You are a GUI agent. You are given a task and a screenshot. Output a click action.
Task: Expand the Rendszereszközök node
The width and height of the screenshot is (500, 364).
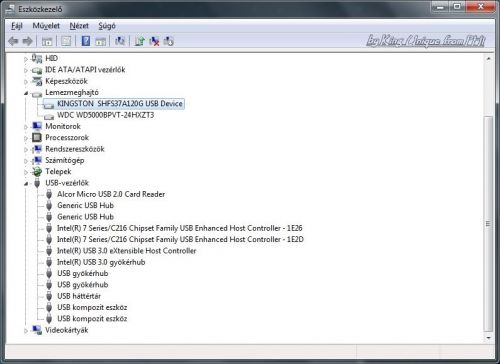26,150
